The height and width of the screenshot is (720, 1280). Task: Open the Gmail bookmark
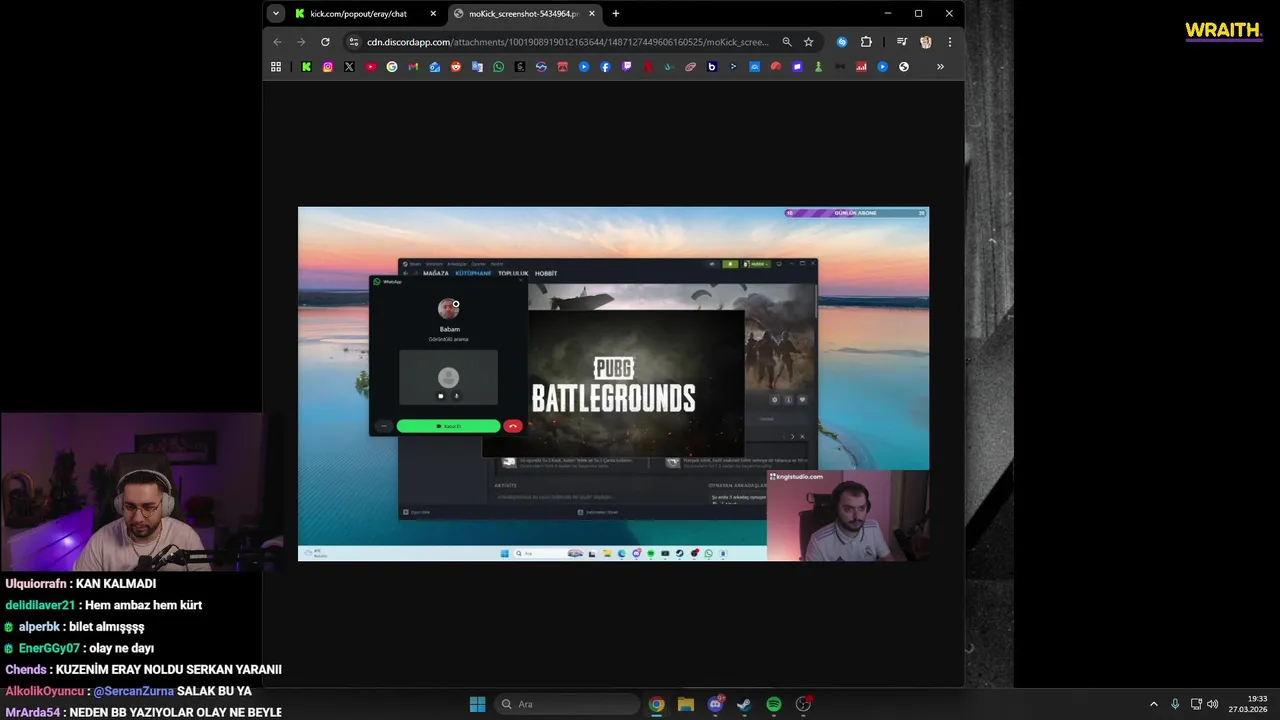pos(413,67)
